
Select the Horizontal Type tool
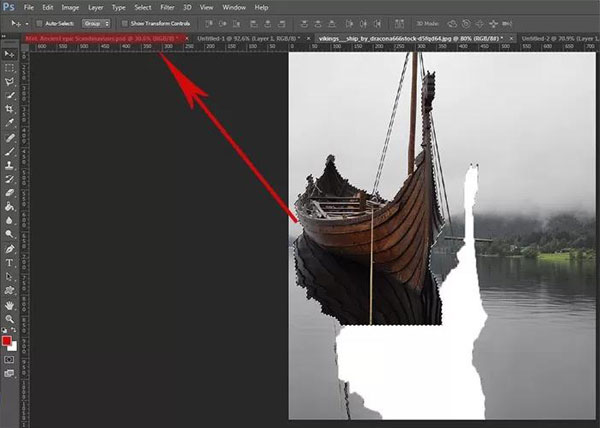click(9, 263)
